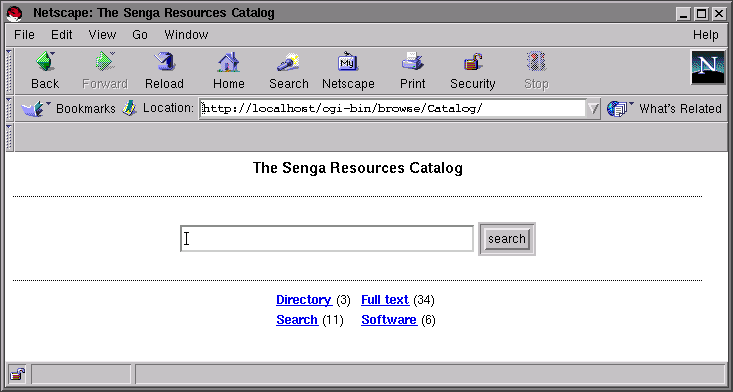Collapse the navigation toolbar grip handle
The height and width of the screenshot is (392, 733).
9,71
